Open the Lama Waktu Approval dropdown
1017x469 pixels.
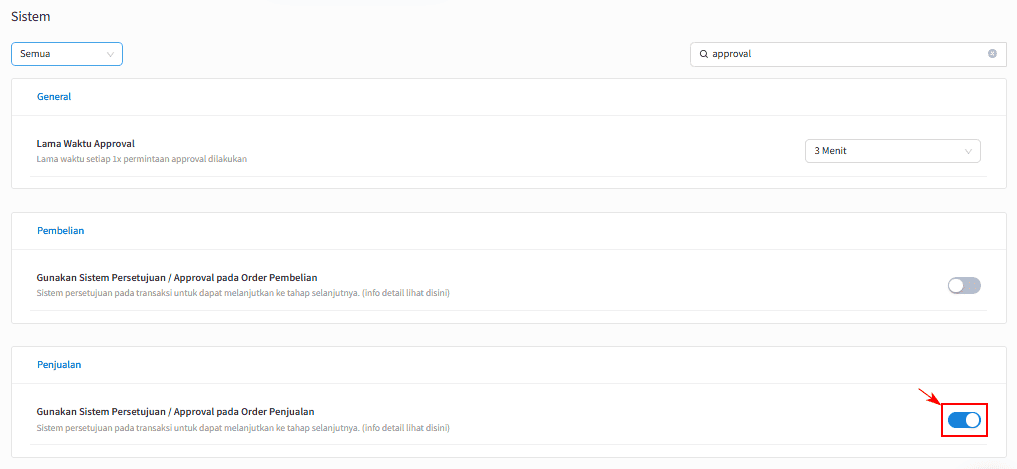point(892,151)
